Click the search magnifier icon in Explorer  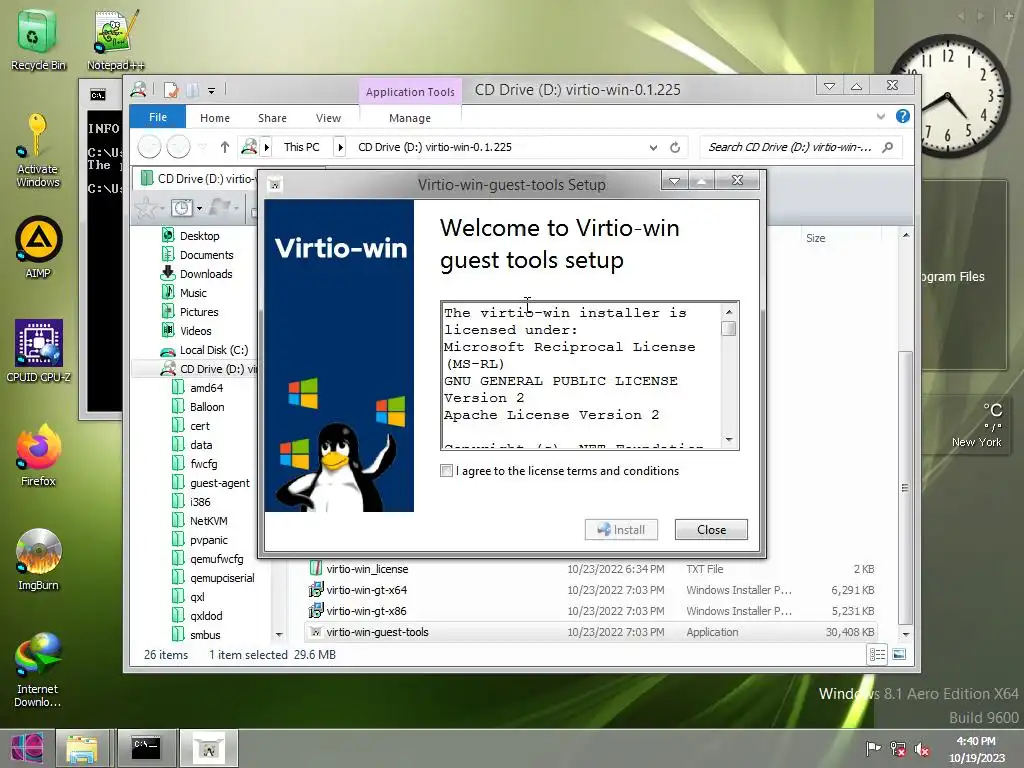click(888, 148)
